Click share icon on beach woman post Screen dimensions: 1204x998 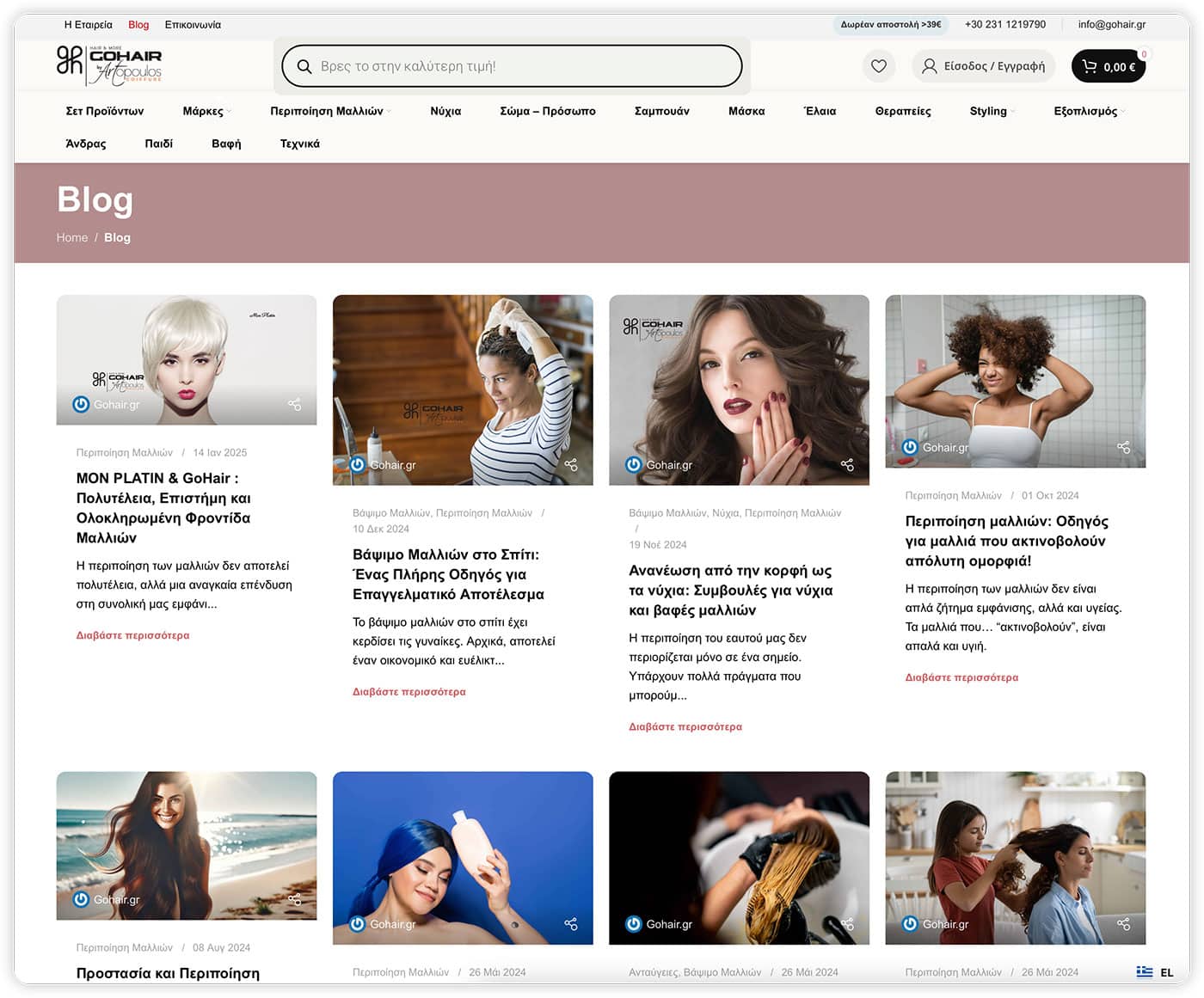pos(294,899)
